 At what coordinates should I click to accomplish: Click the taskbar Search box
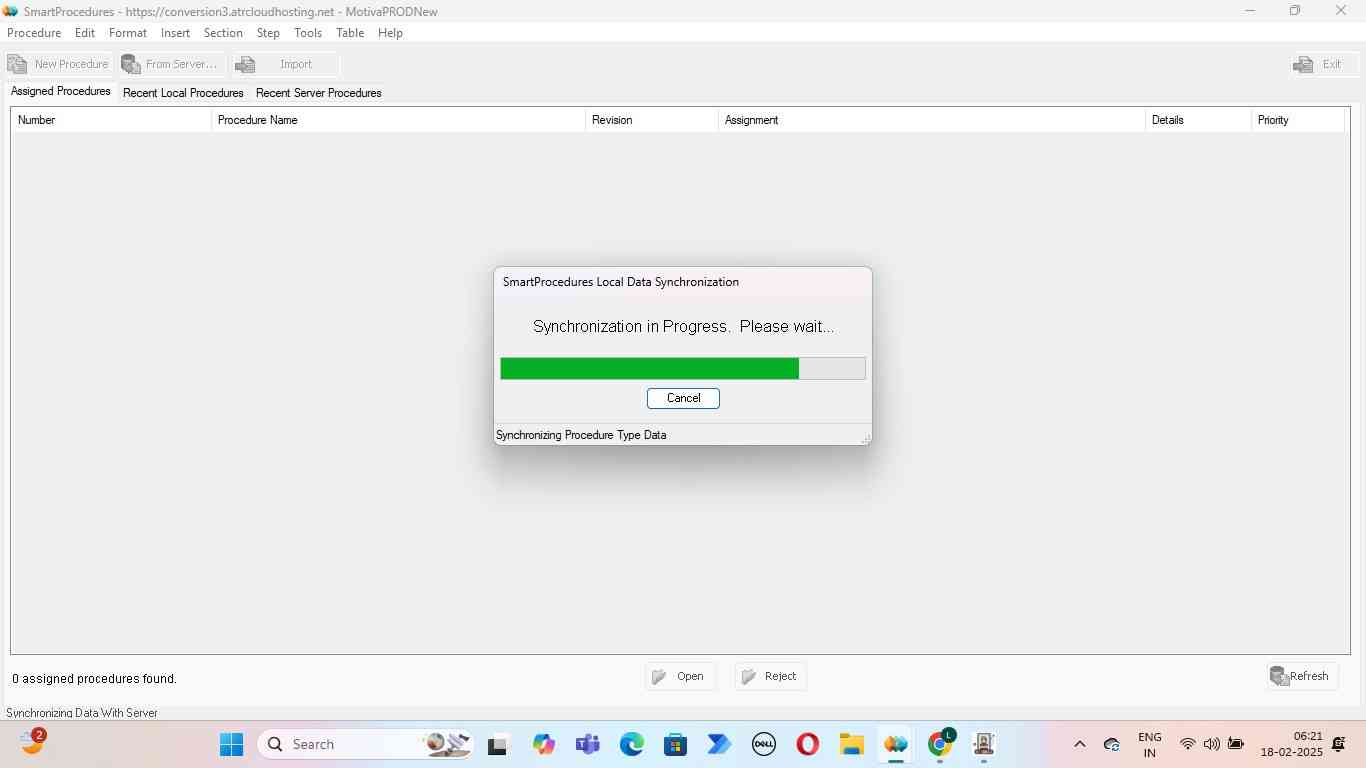click(x=366, y=744)
